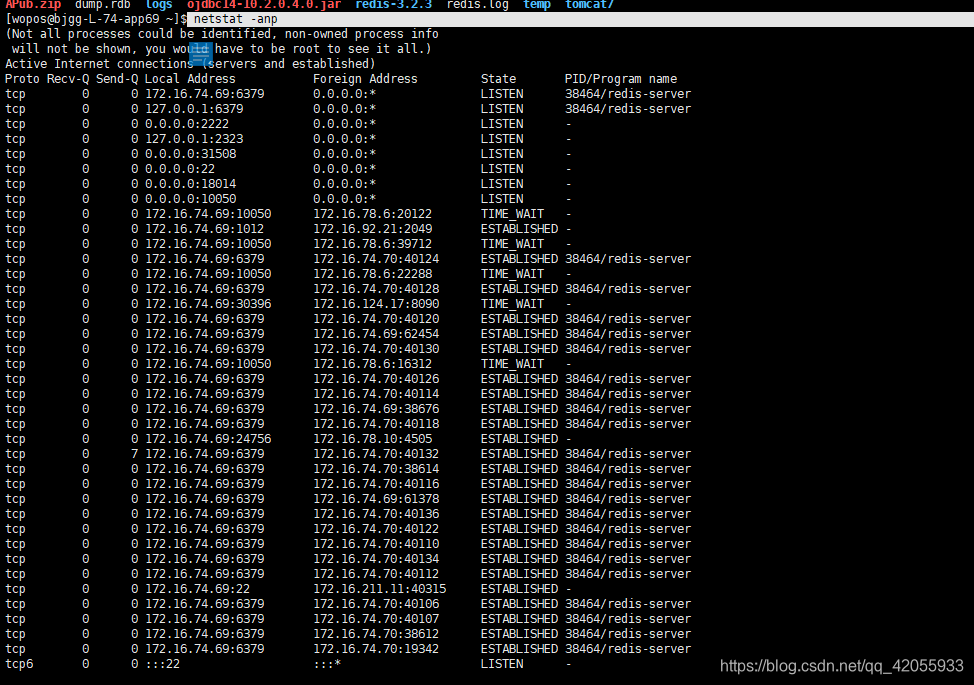Select local address "0.0.0.0:18014"
The width and height of the screenshot is (974, 685).
tap(191, 184)
